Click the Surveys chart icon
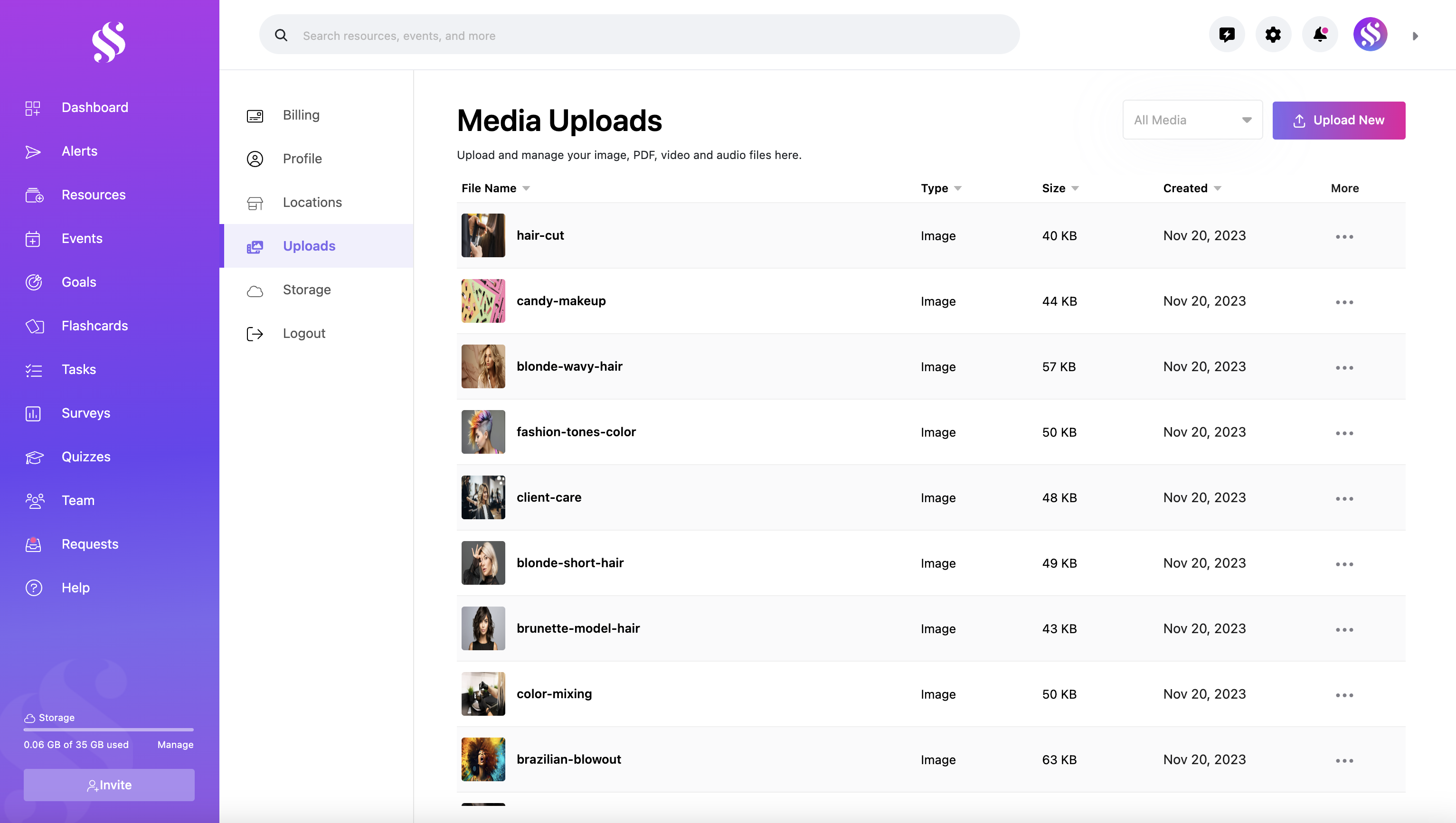The width and height of the screenshot is (1456, 823). click(33, 413)
